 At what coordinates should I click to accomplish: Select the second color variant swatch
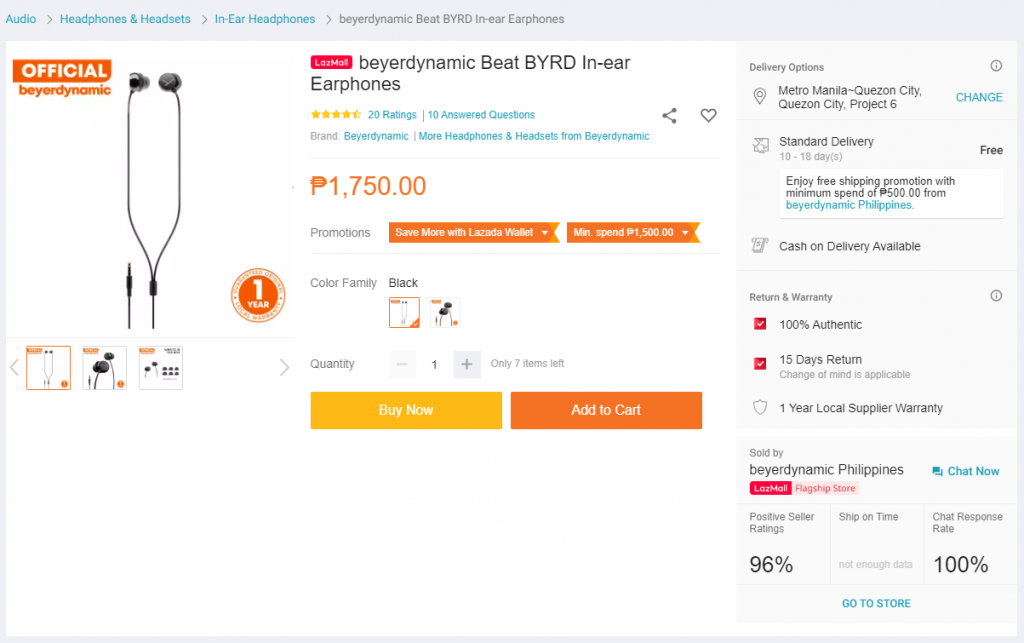(x=445, y=313)
